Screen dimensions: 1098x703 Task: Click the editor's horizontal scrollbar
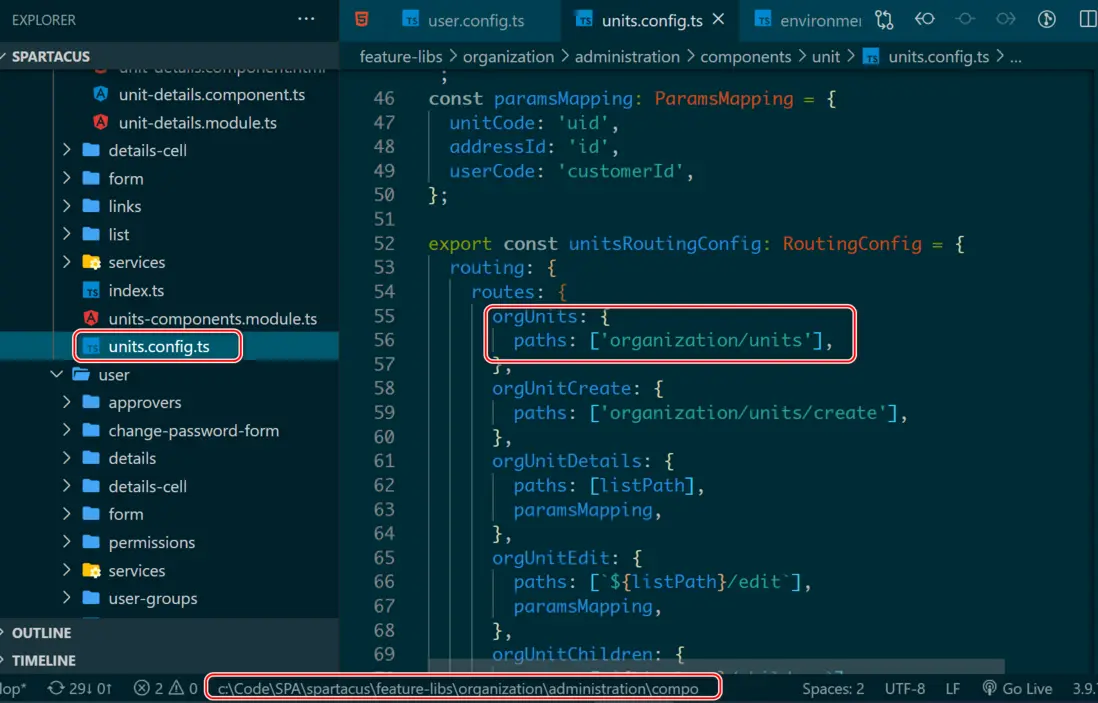716,666
